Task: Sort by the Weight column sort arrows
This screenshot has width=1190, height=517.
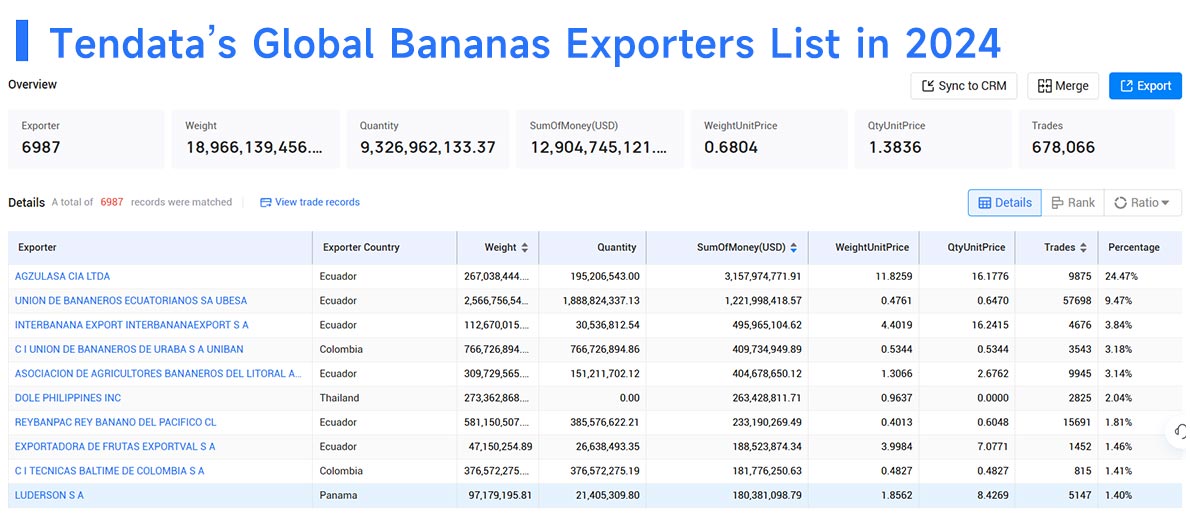Action: (x=524, y=247)
